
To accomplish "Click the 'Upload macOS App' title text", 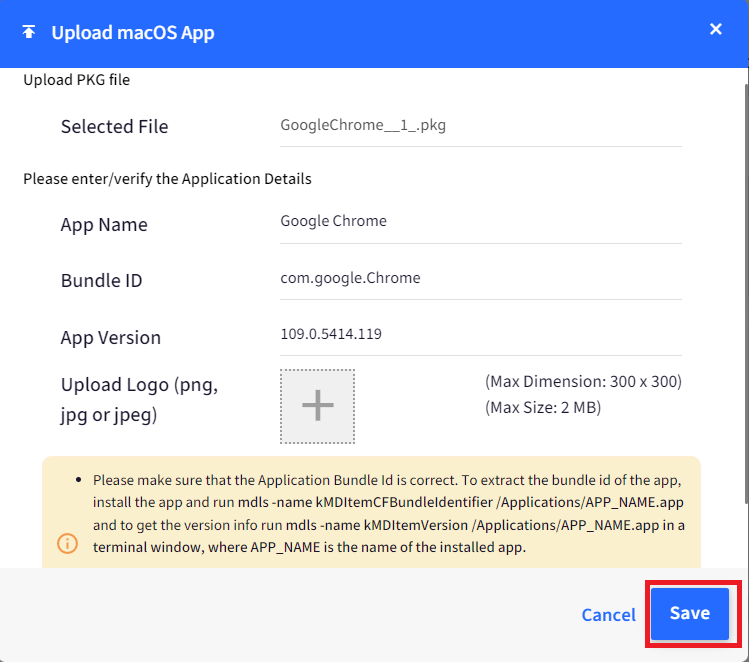I will [x=133, y=32].
